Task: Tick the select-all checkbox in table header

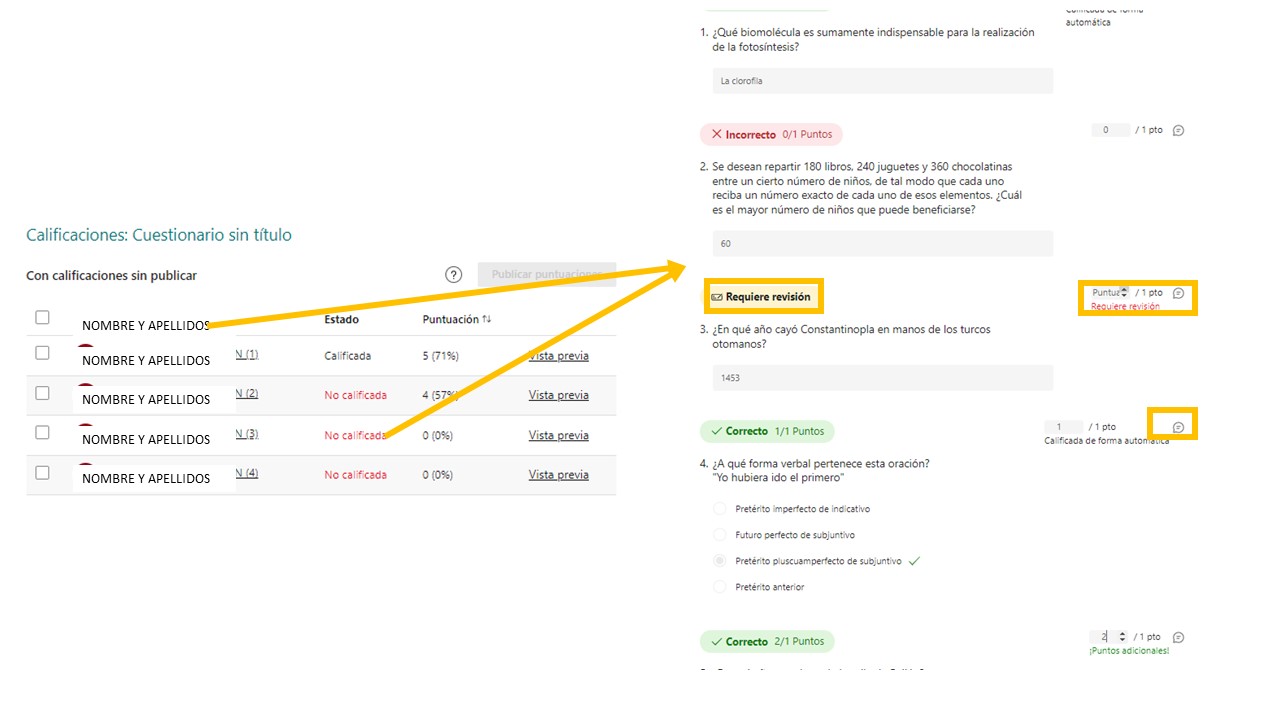Action: [42, 317]
